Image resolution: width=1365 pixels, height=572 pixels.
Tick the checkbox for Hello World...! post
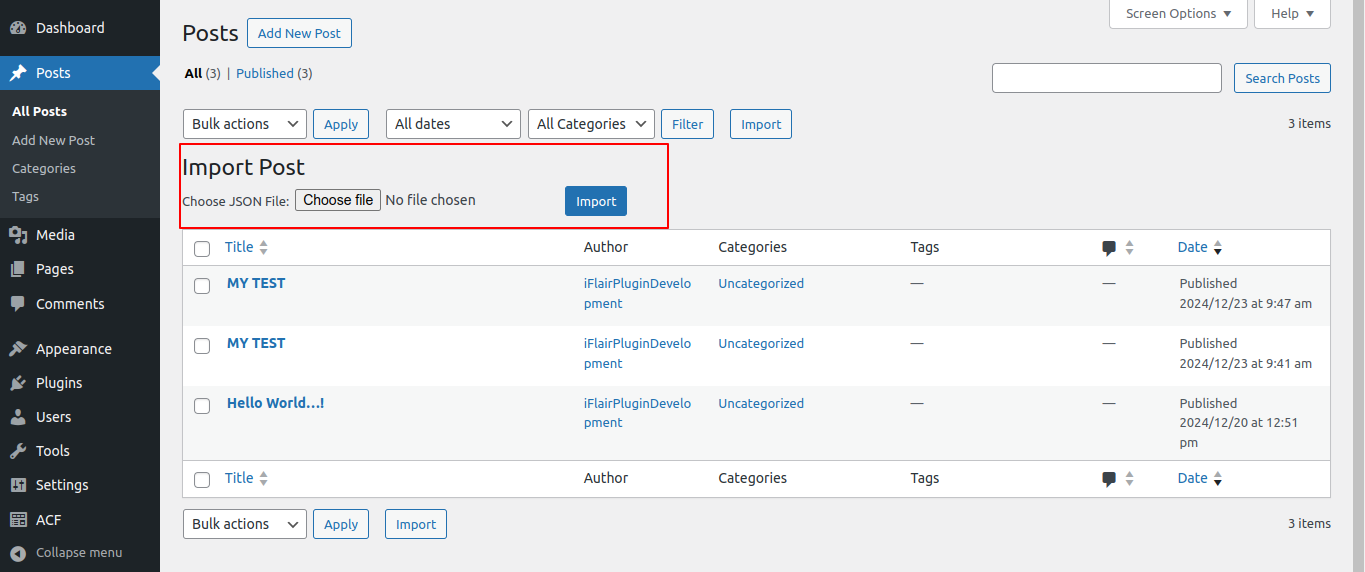pos(202,406)
